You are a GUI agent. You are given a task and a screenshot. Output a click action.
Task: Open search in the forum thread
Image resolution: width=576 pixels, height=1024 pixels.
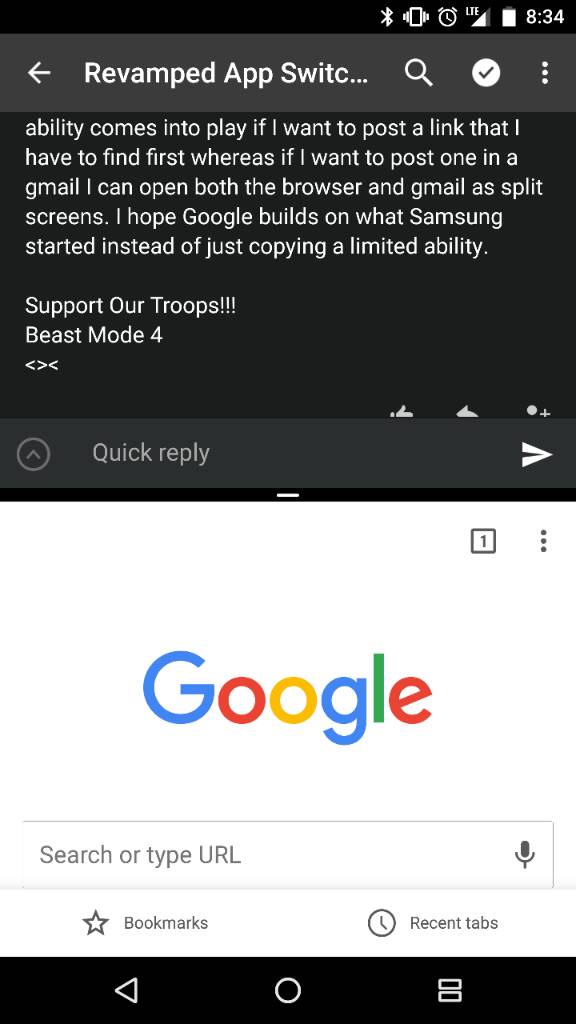click(418, 73)
